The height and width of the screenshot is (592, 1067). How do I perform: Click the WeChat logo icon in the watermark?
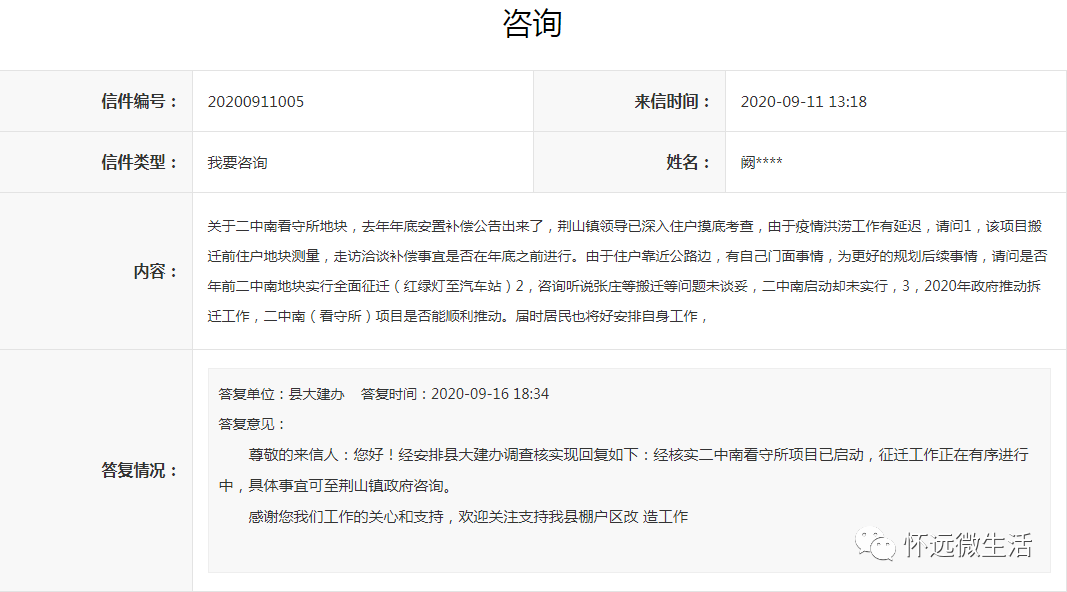point(873,545)
